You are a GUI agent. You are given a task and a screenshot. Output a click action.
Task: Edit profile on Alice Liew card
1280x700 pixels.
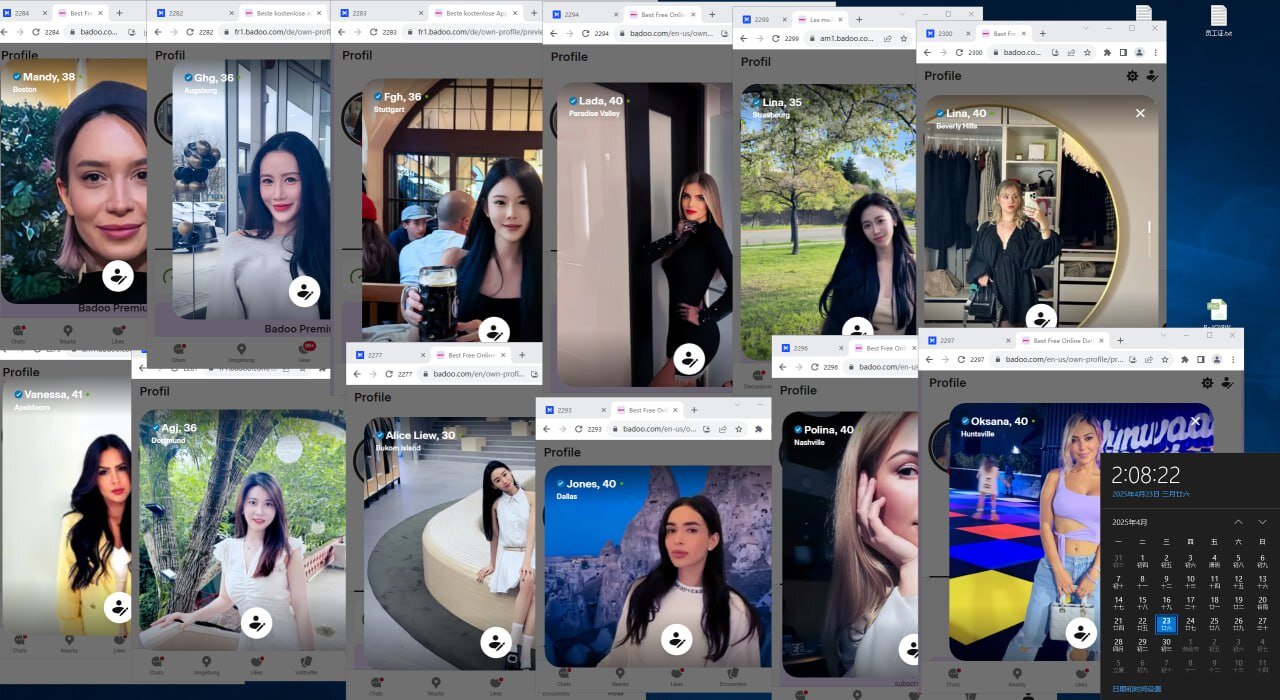(496, 642)
